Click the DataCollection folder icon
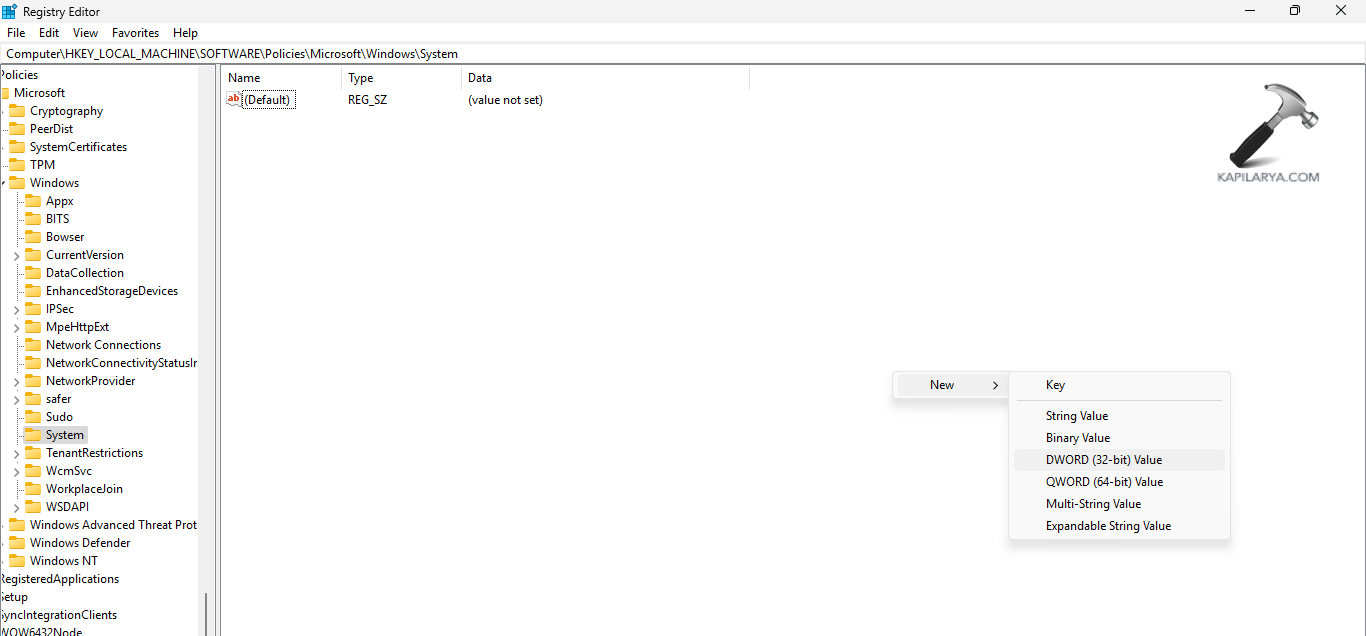Screen dimensions: 1366x636 click(33, 273)
